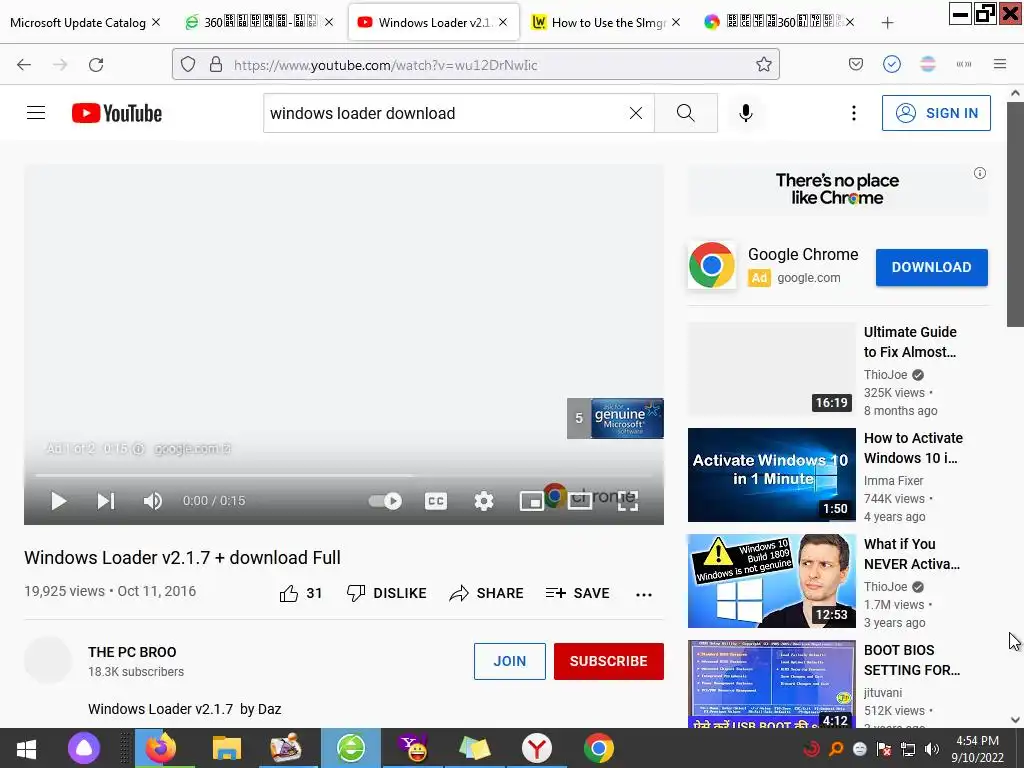Open system volume tray icon
Image resolution: width=1024 pixels, height=768 pixels.
click(932, 749)
